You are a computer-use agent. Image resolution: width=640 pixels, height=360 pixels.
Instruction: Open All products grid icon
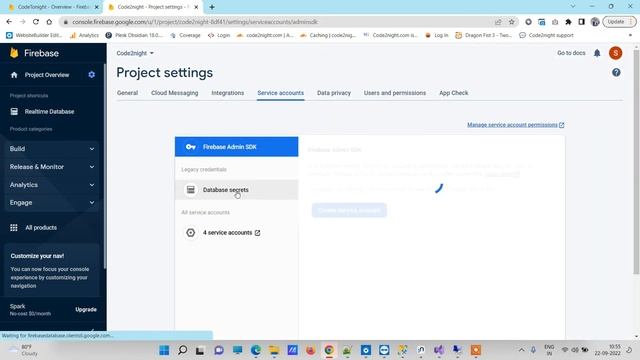(x=14, y=227)
